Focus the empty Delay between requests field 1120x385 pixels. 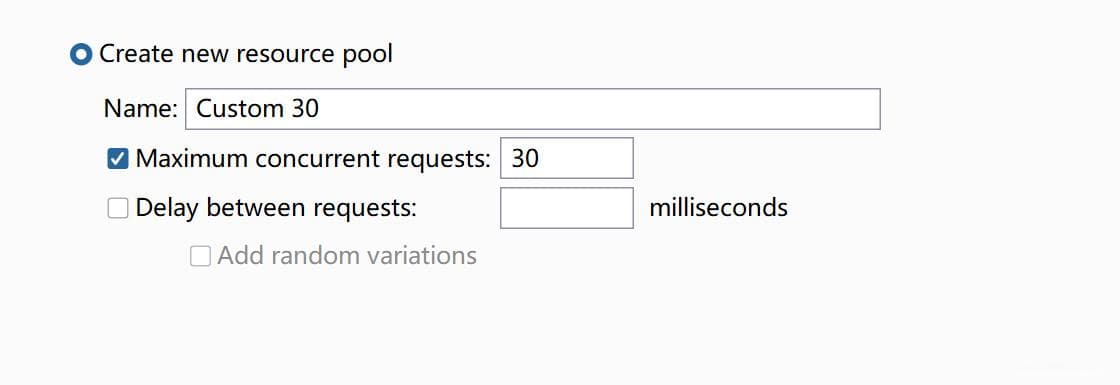(566, 208)
